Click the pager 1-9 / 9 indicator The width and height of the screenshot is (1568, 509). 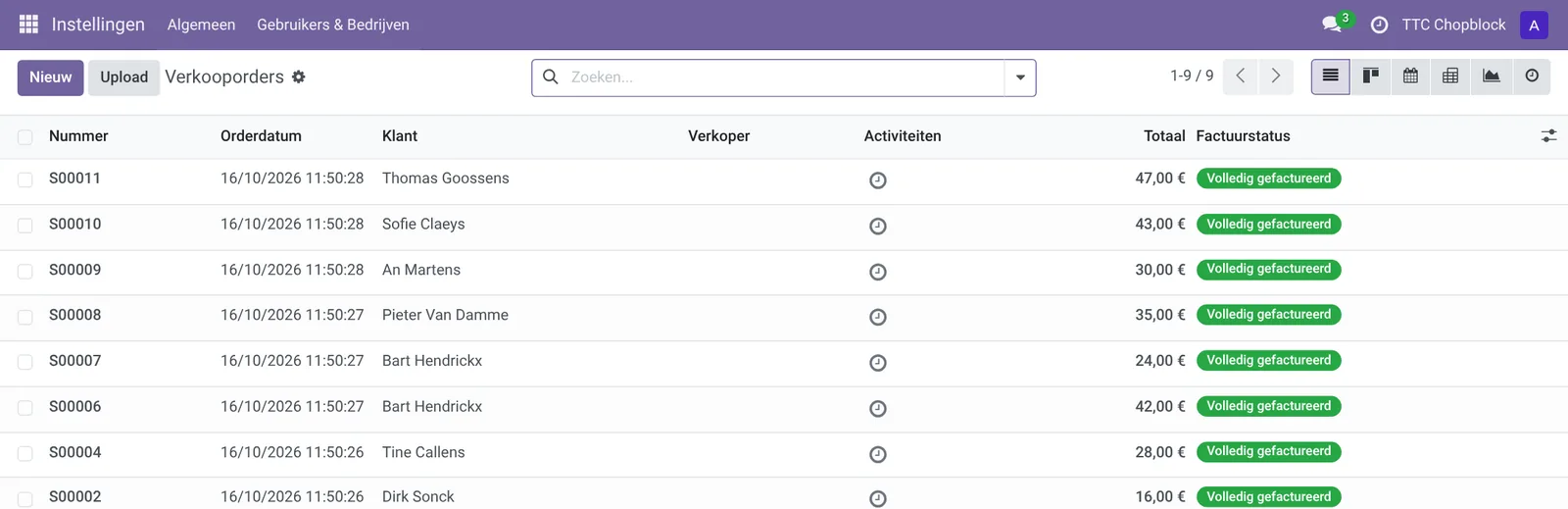pyautogui.click(x=1192, y=76)
